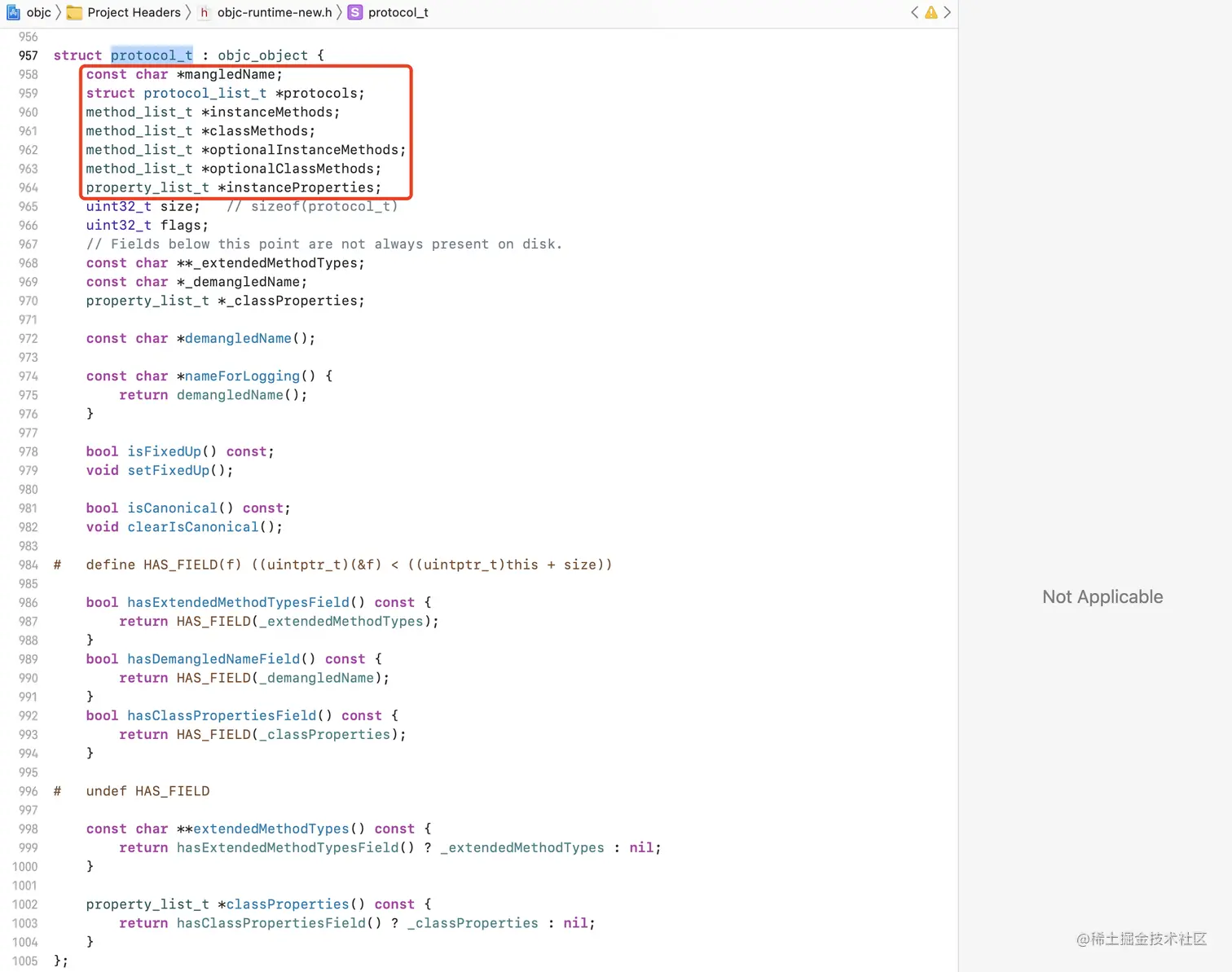Click hasExtendedMethodTypesField function name
Image resolution: width=1232 pixels, height=972 pixels.
tap(238, 602)
